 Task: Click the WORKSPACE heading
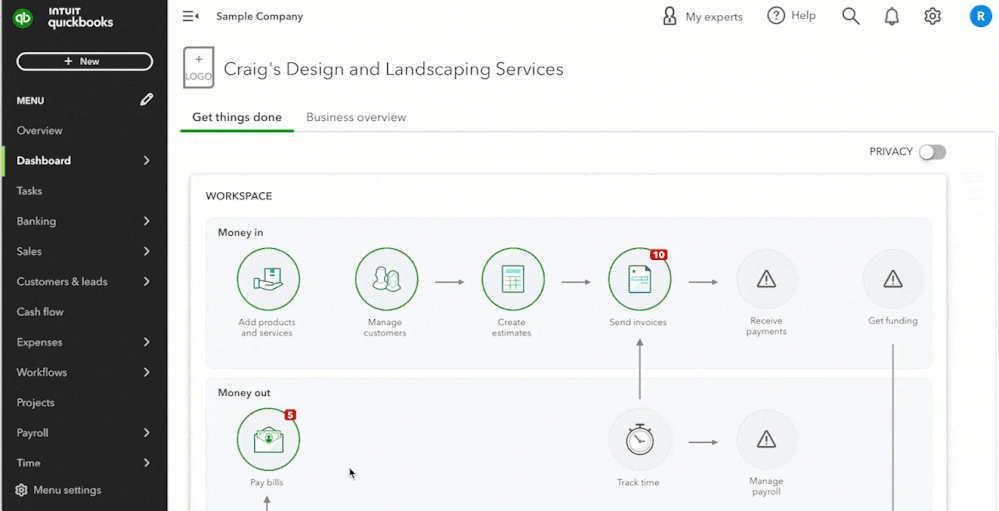239,196
